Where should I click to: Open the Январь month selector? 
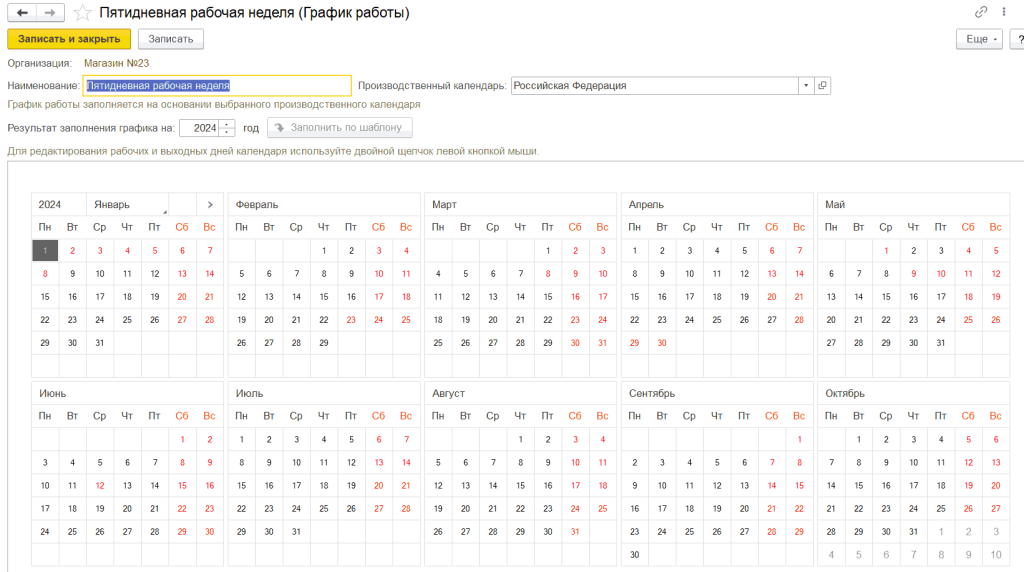pyautogui.click(x=127, y=204)
